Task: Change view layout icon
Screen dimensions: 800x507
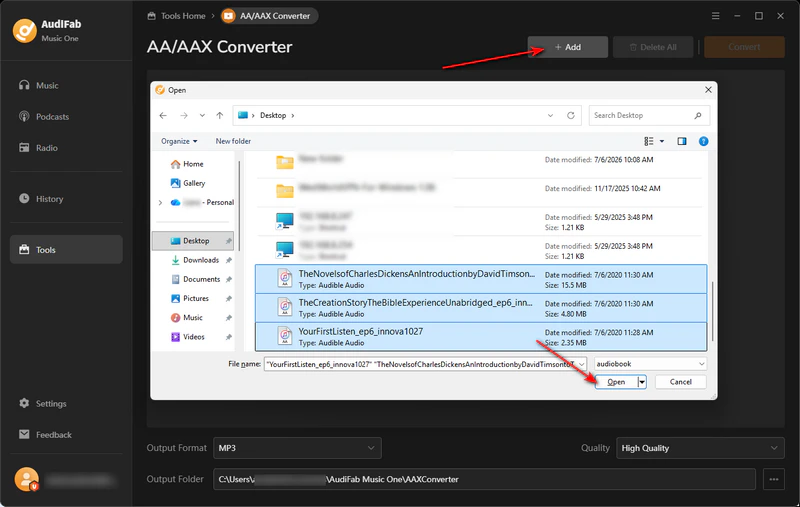Action: (648, 141)
